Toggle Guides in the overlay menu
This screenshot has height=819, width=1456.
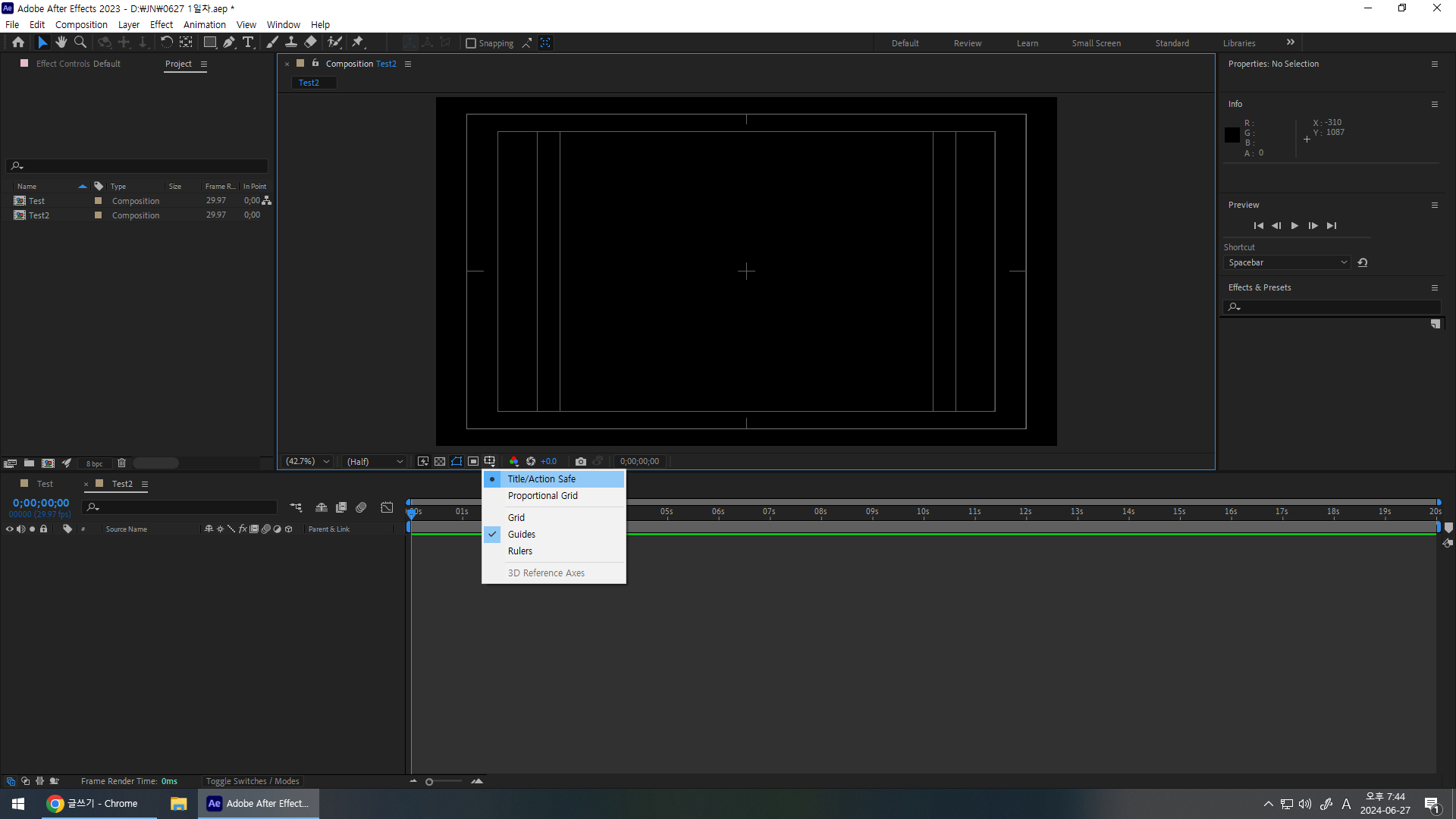pos(522,535)
